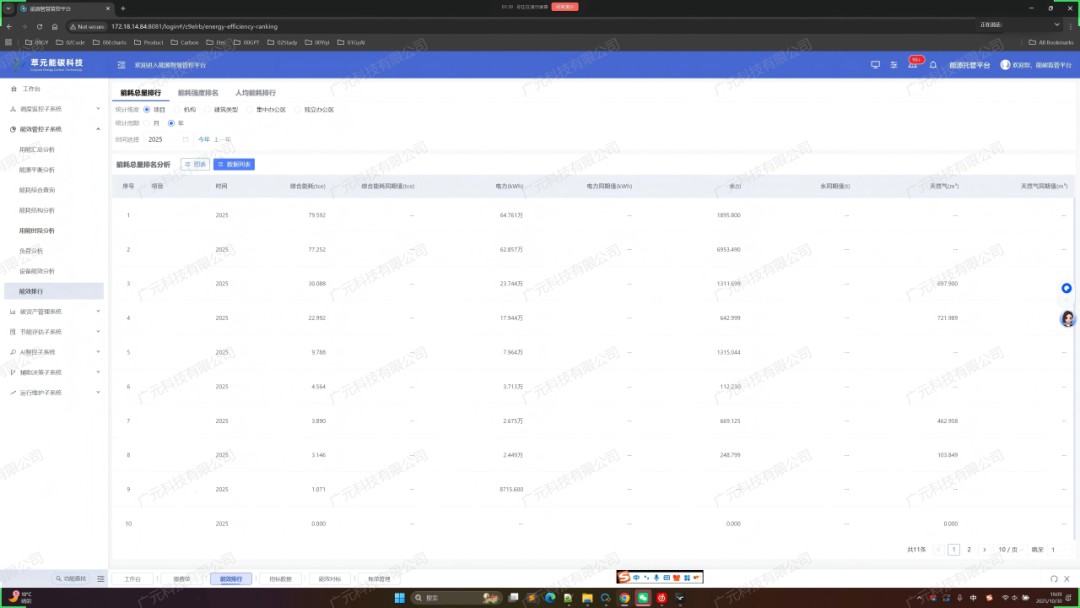1080x608 pixels.
Task: Select 项目 statistics dimension radio
Action: (x=147, y=109)
